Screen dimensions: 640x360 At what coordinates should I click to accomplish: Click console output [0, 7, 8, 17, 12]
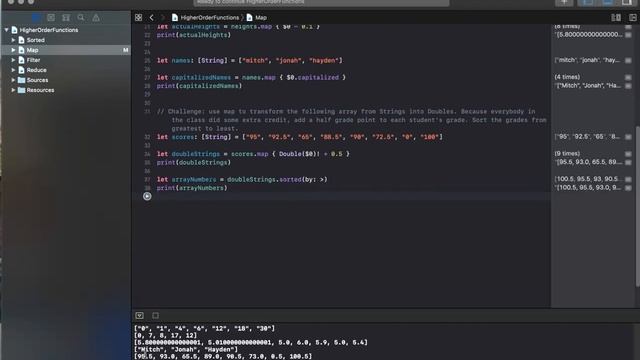click(165, 335)
